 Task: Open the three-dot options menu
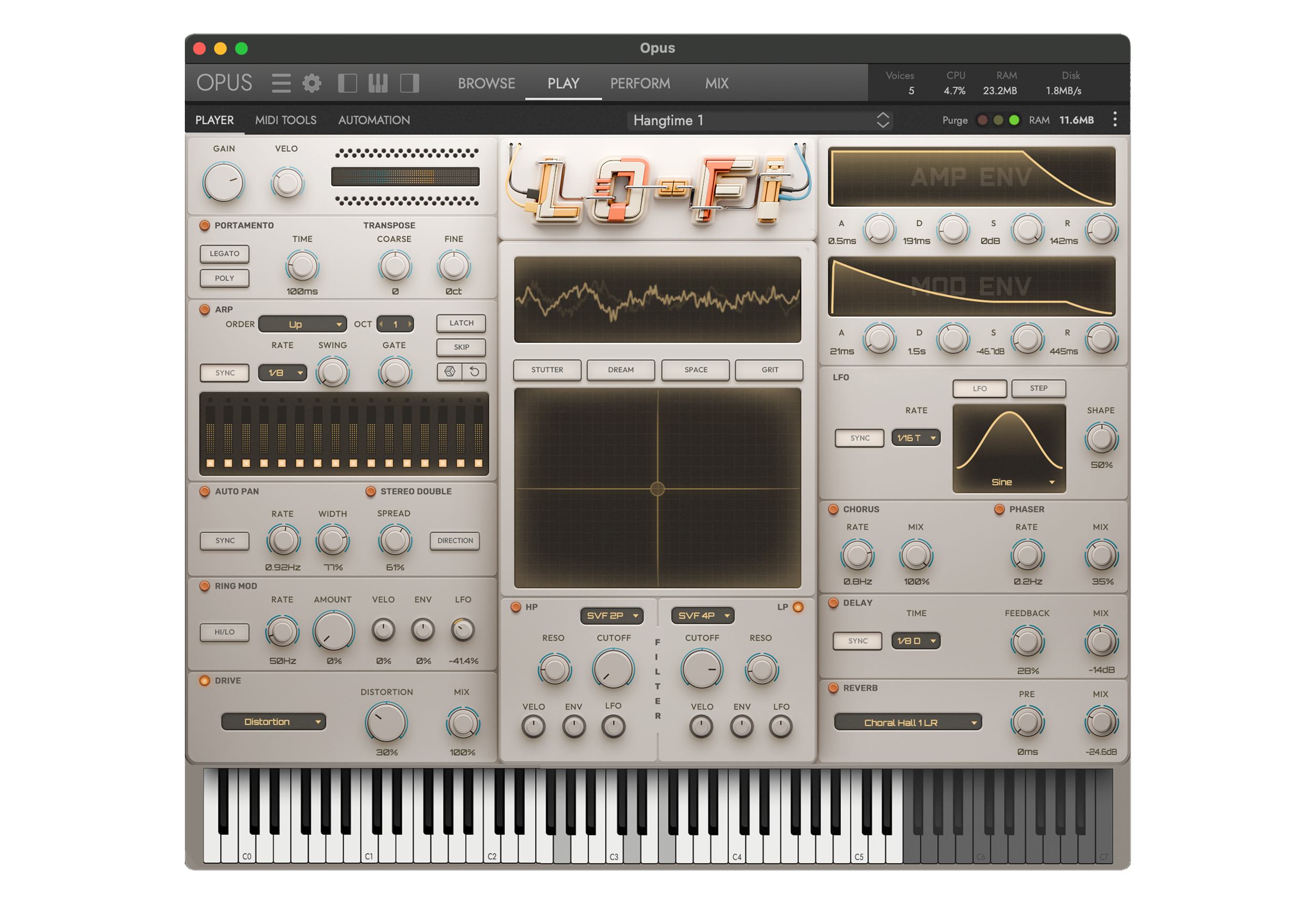(x=1114, y=119)
